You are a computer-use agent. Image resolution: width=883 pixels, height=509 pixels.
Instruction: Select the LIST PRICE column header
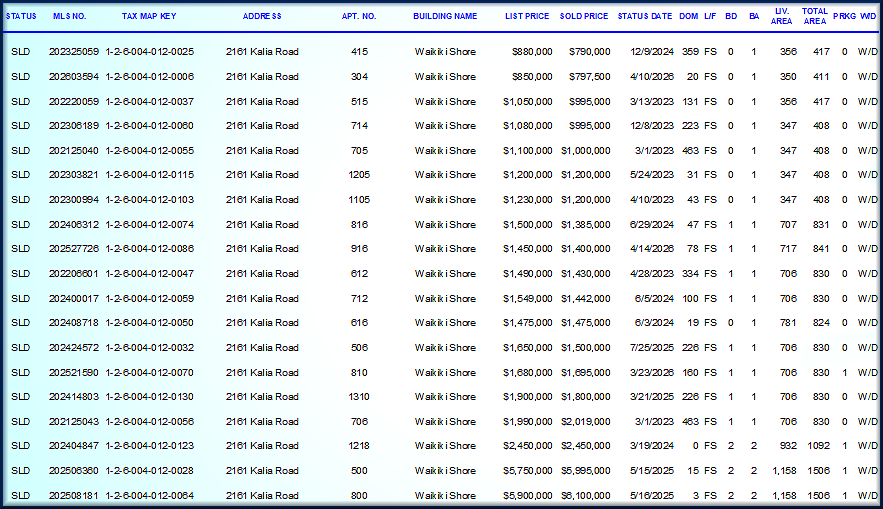[527, 16]
